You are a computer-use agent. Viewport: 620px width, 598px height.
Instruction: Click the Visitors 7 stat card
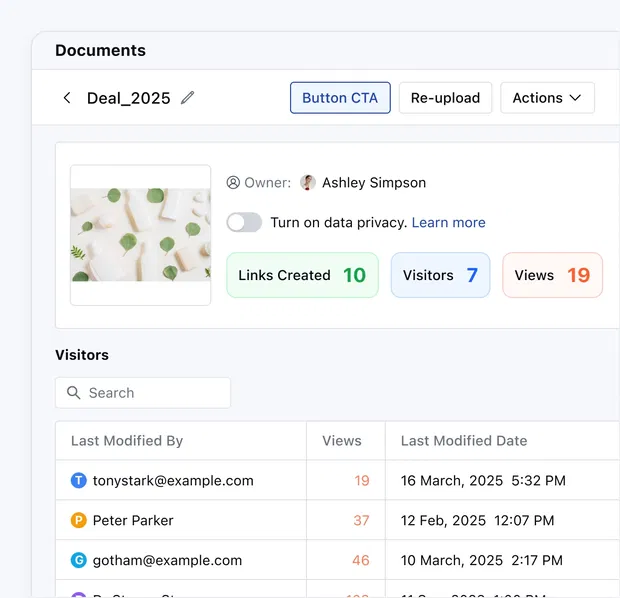(x=440, y=275)
